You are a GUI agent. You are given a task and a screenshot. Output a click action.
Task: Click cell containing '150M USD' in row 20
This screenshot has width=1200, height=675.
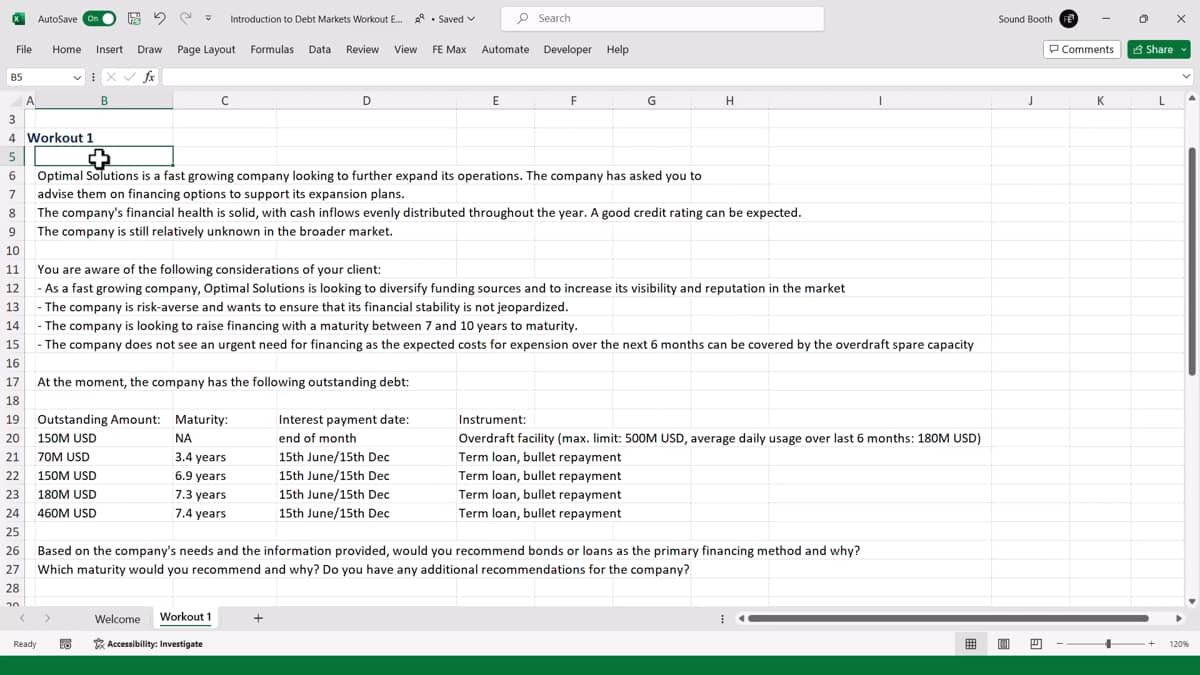coord(67,438)
